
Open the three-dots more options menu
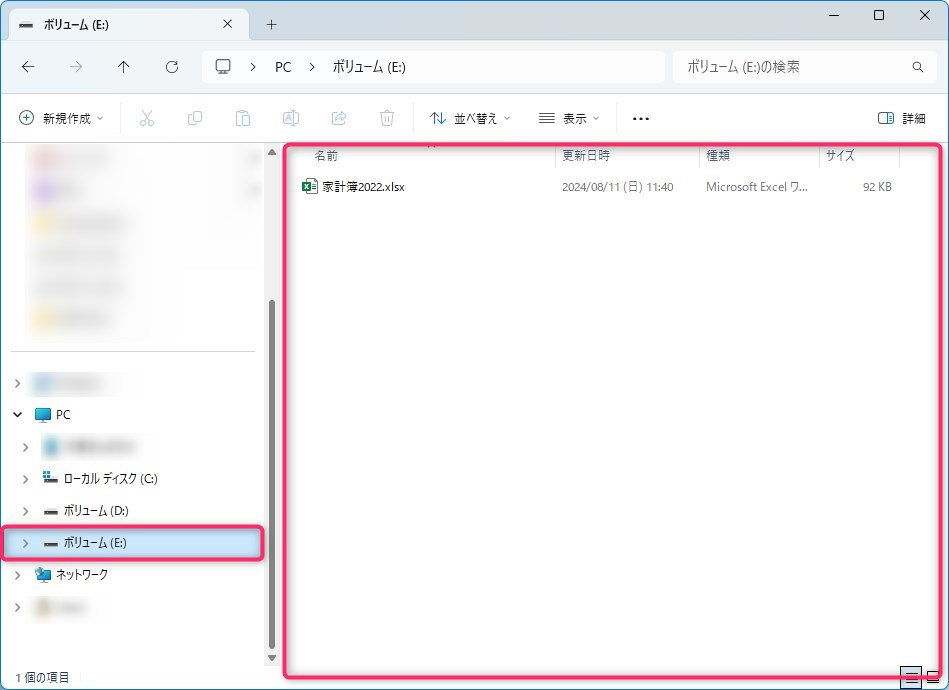(x=641, y=118)
